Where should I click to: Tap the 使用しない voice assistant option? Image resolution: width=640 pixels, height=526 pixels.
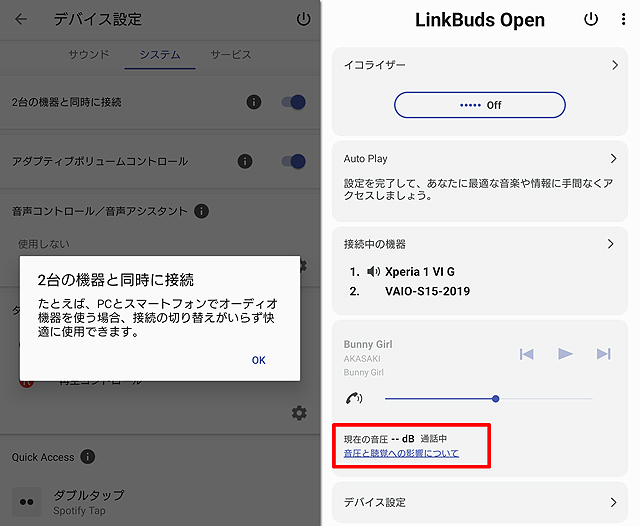coord(44,244)
